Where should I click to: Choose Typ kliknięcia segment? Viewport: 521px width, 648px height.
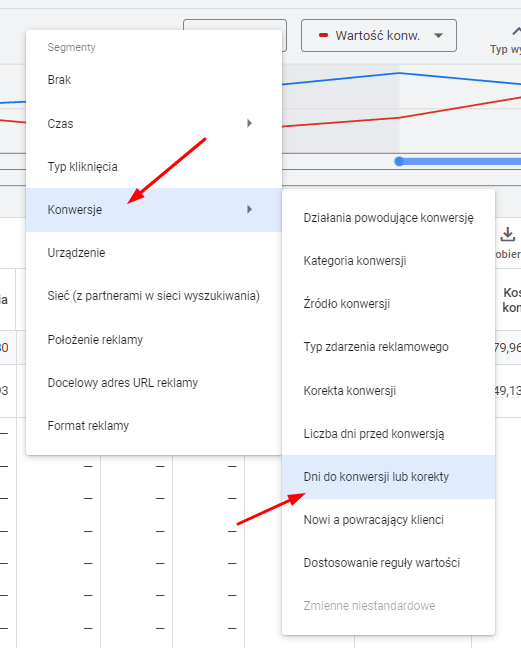pyautogui.click(x=154, y=167)
